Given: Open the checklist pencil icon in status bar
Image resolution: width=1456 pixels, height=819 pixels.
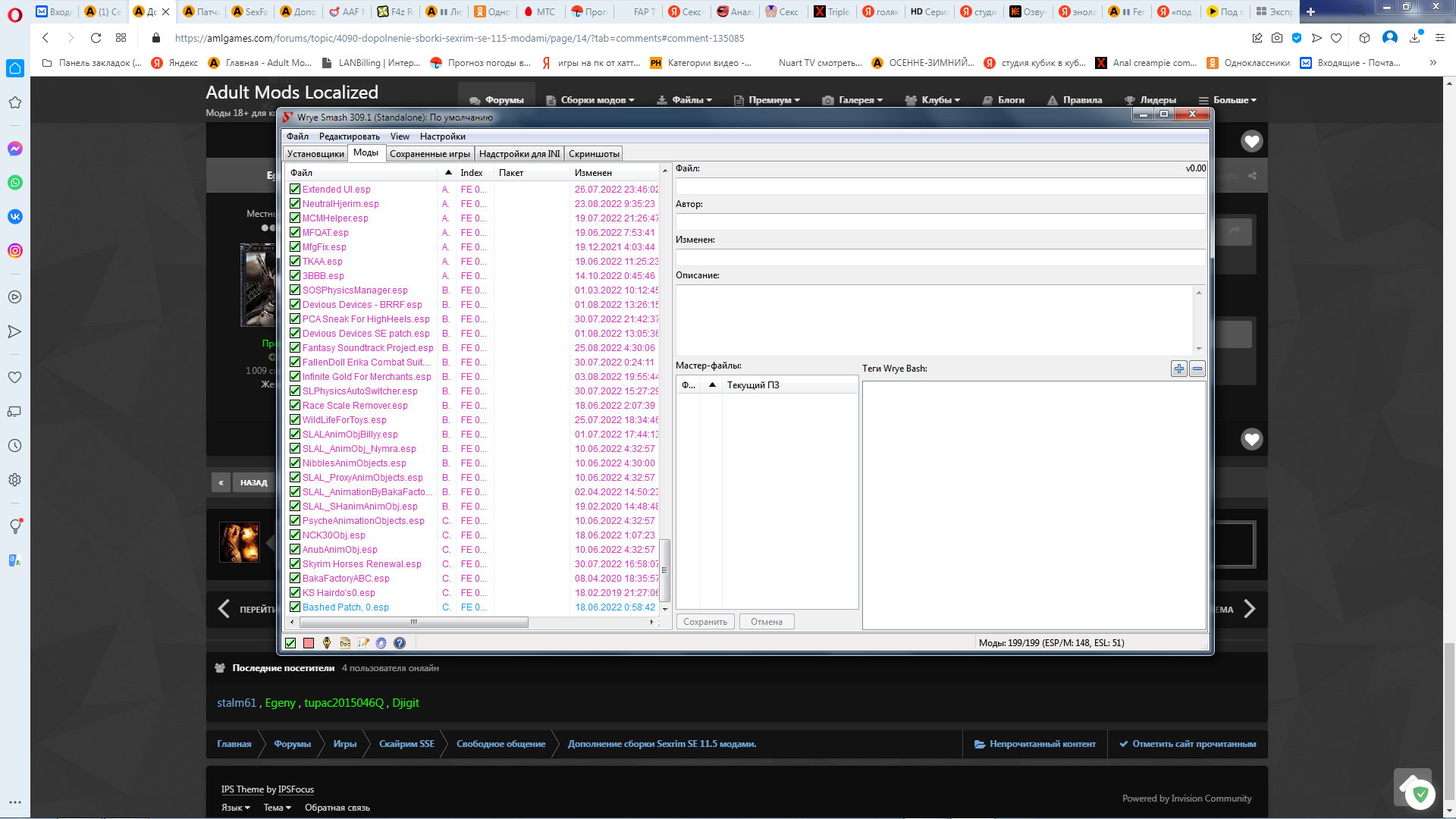Looking at the screenshot, I should [x=363, y=643].
